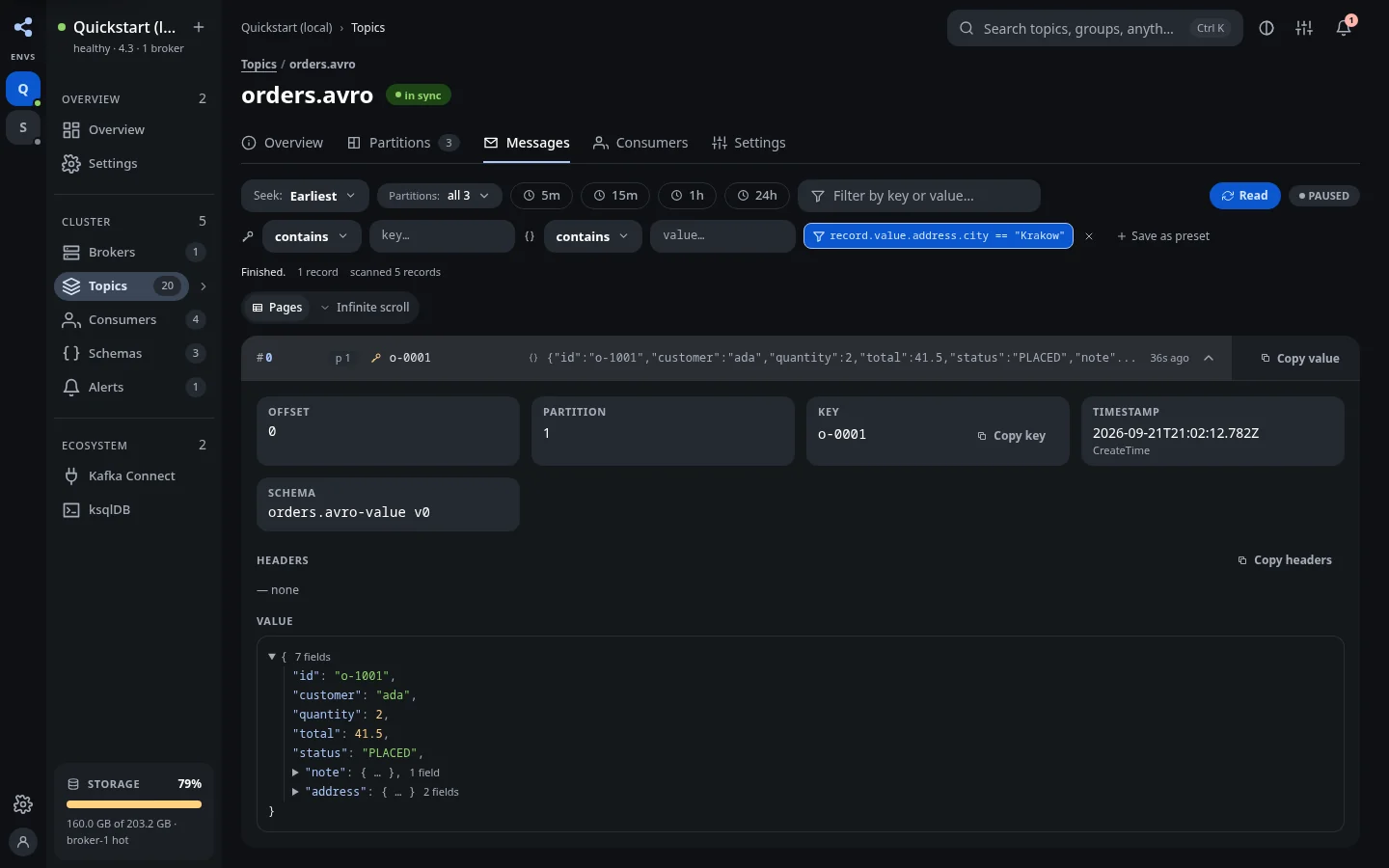Open ksqlDB in the sidebar

point(134,509)
